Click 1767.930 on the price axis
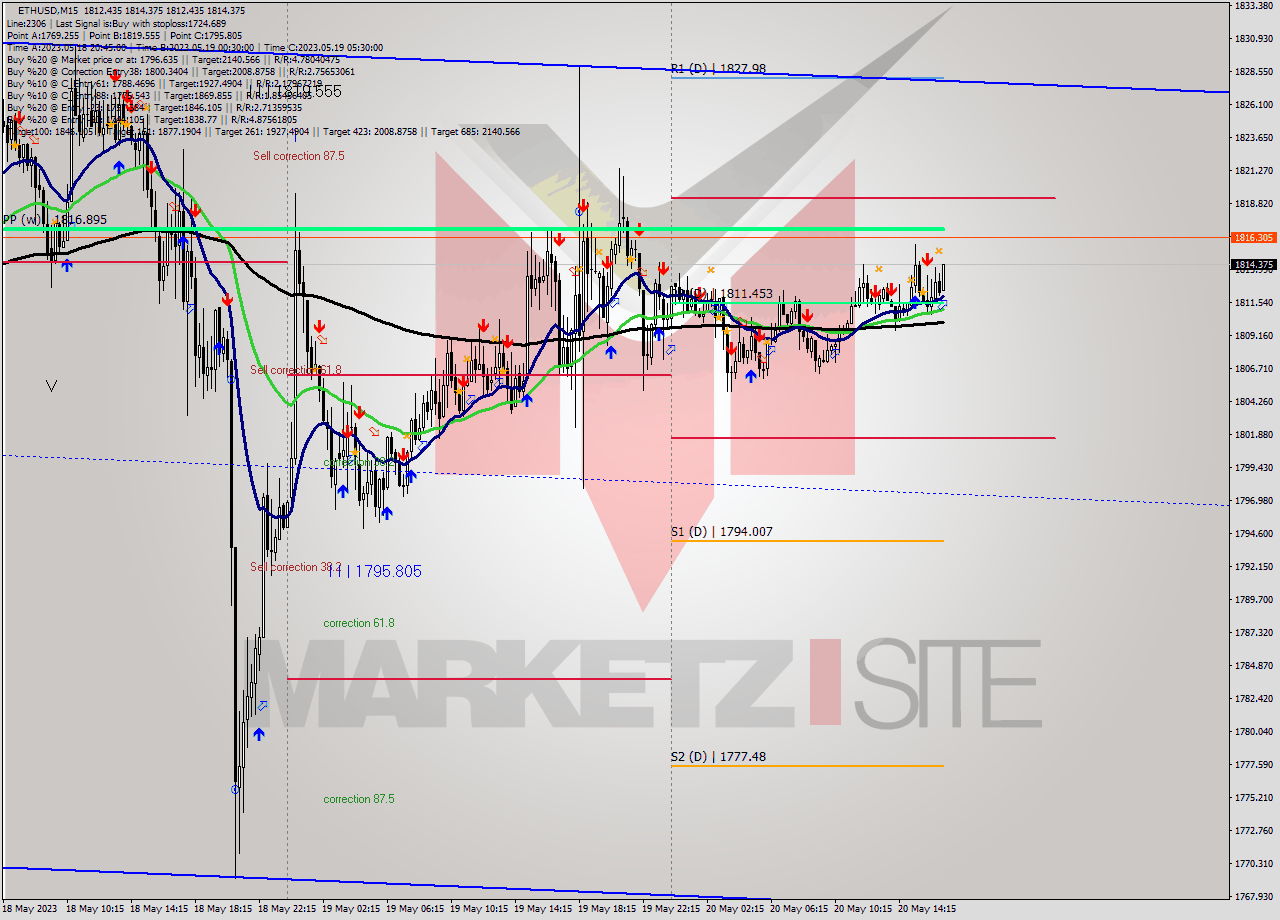The image size is (1280, 920). coord(1253,896)
